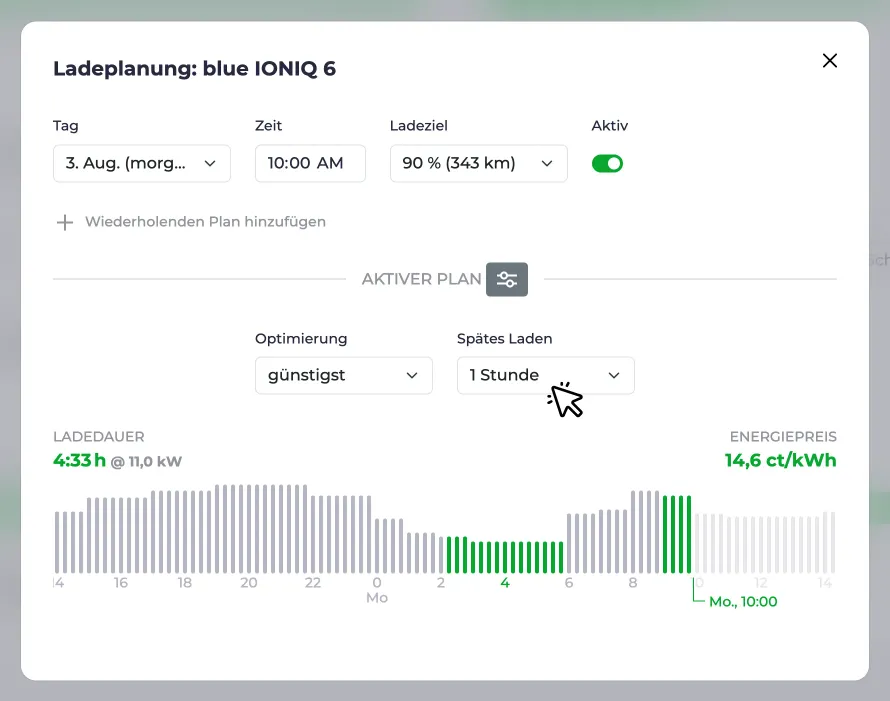
Task: Click the @ 11,0 kW power text
Action: point(146,461)
